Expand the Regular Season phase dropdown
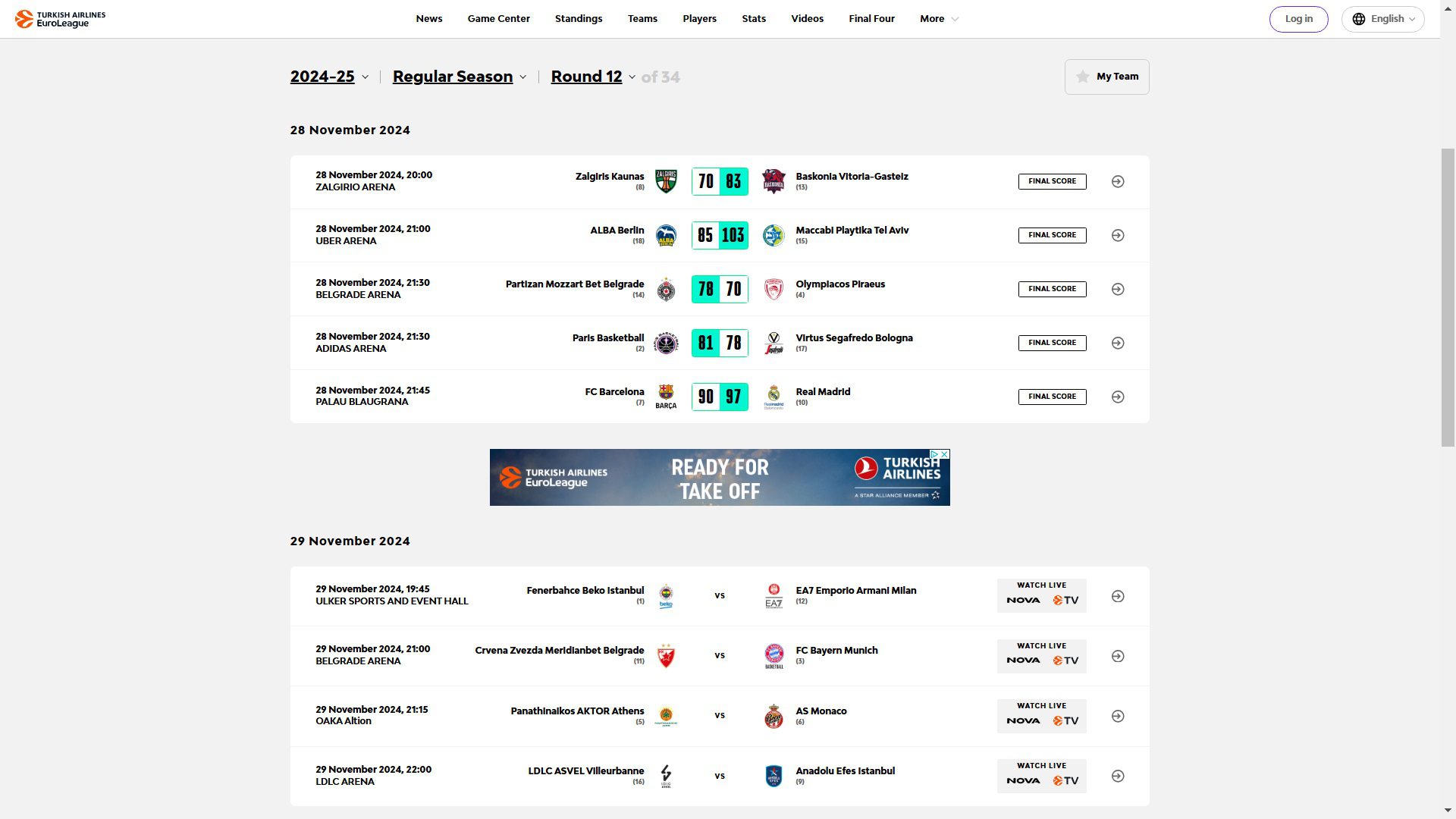The height and width of the screenshot is (819, 1456). pos(460,77)
